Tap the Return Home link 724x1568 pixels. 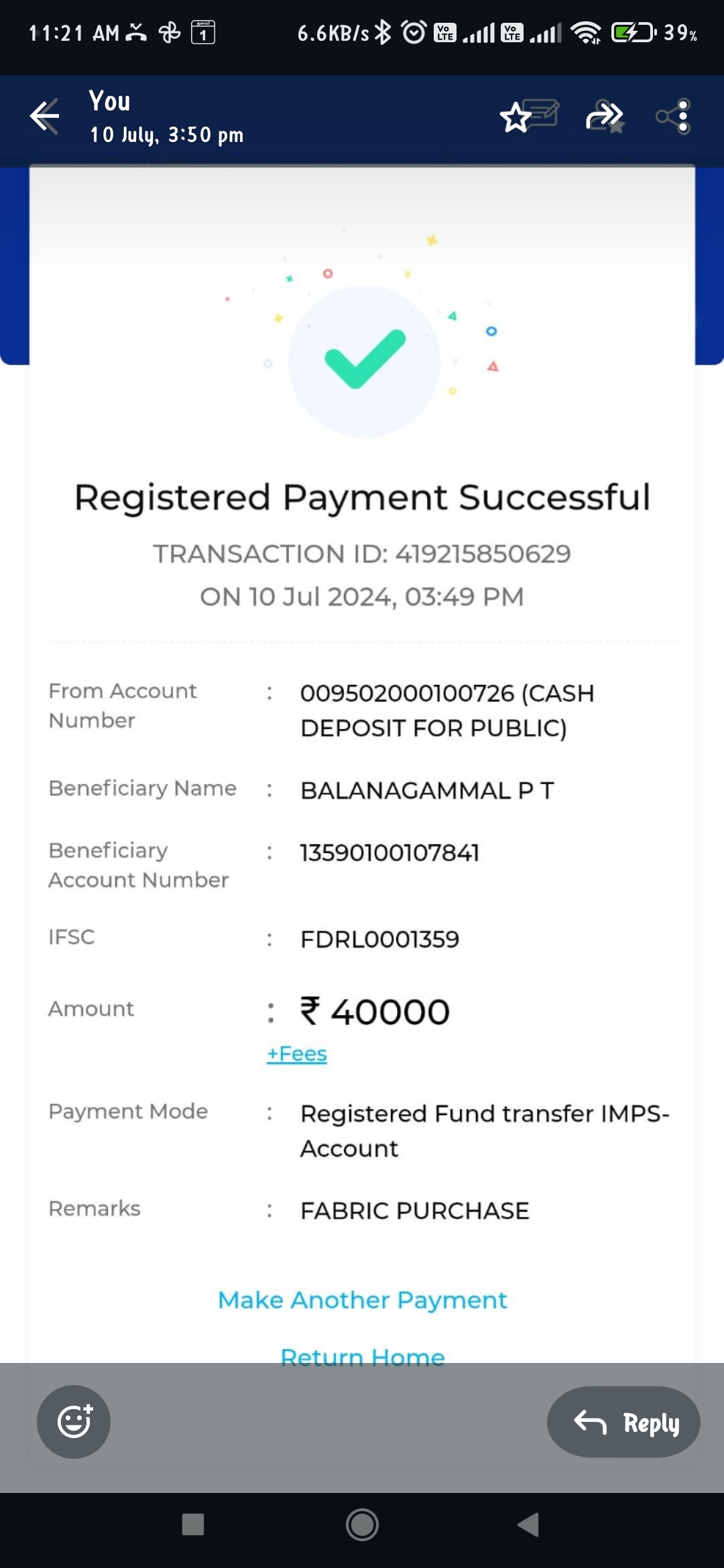click(x=363, y=1356)
